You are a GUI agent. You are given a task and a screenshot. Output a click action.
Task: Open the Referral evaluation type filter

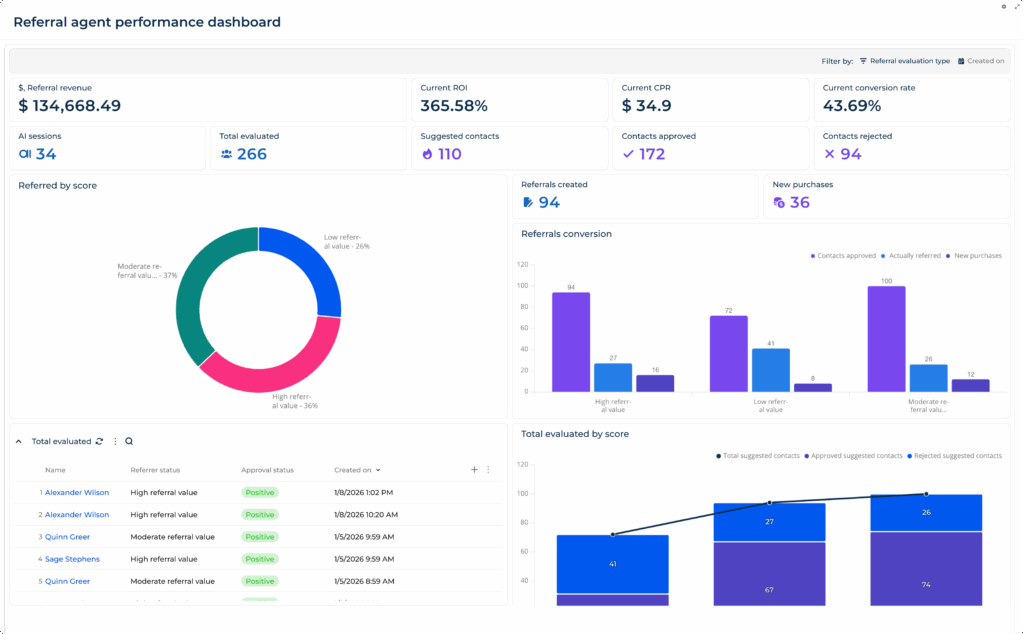pos(904,61)
